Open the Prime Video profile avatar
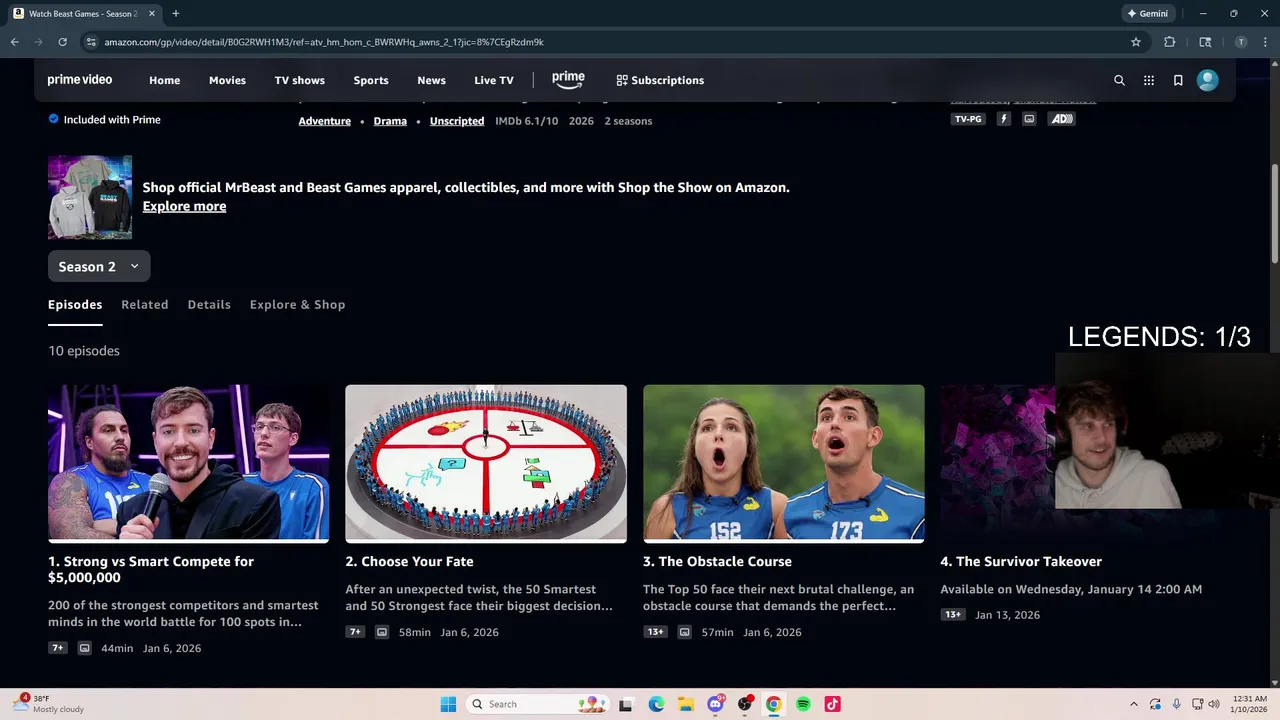 (x=1208, y=80)
